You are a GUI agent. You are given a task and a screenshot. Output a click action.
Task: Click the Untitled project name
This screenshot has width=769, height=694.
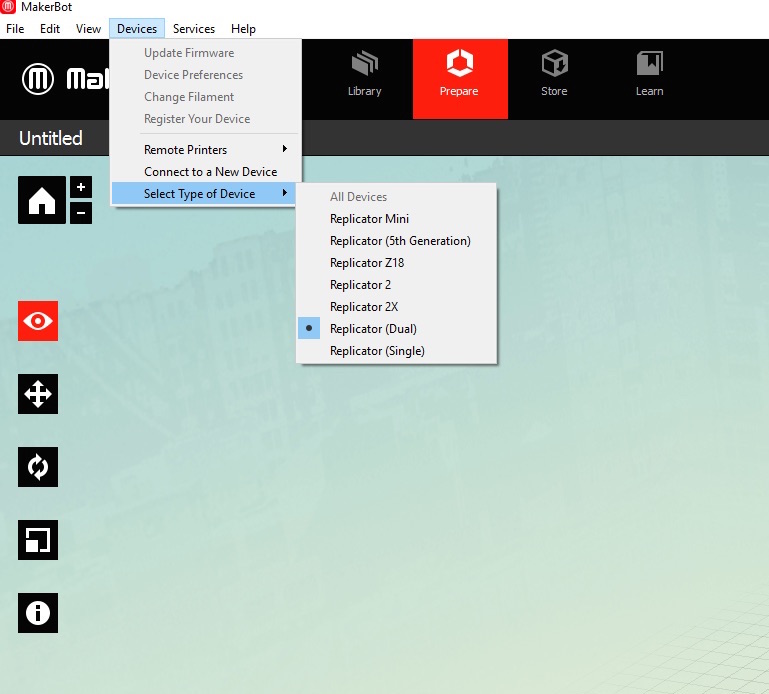coord(51,138)
